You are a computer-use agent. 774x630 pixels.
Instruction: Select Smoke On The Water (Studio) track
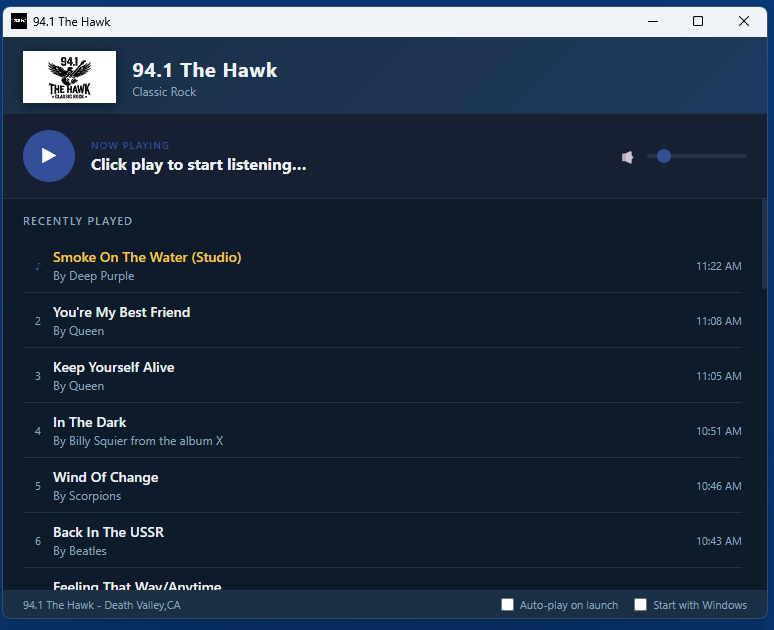pyautogui.click(x=147, y=258)
